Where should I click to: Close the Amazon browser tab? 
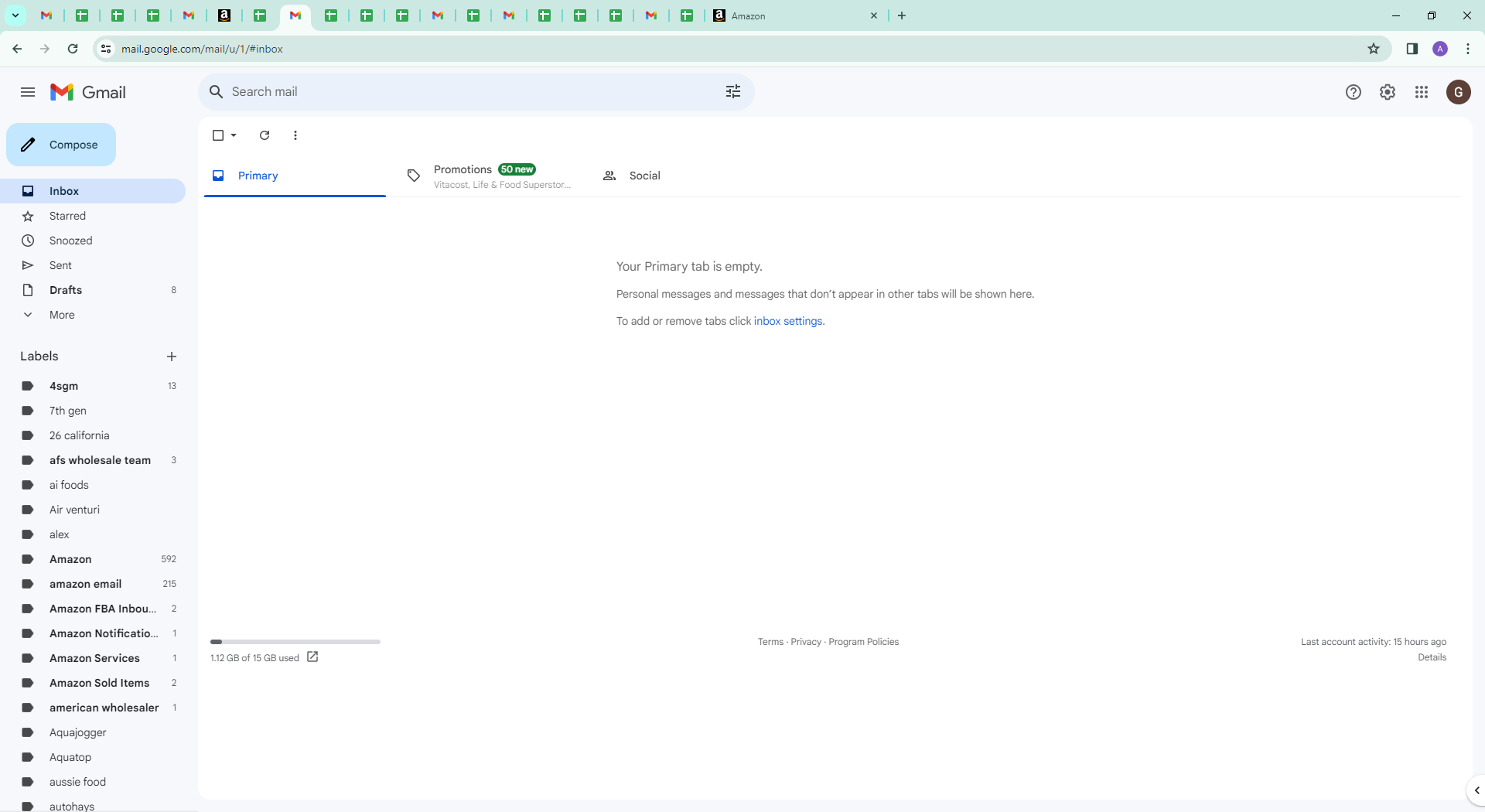tap(874, 15)
